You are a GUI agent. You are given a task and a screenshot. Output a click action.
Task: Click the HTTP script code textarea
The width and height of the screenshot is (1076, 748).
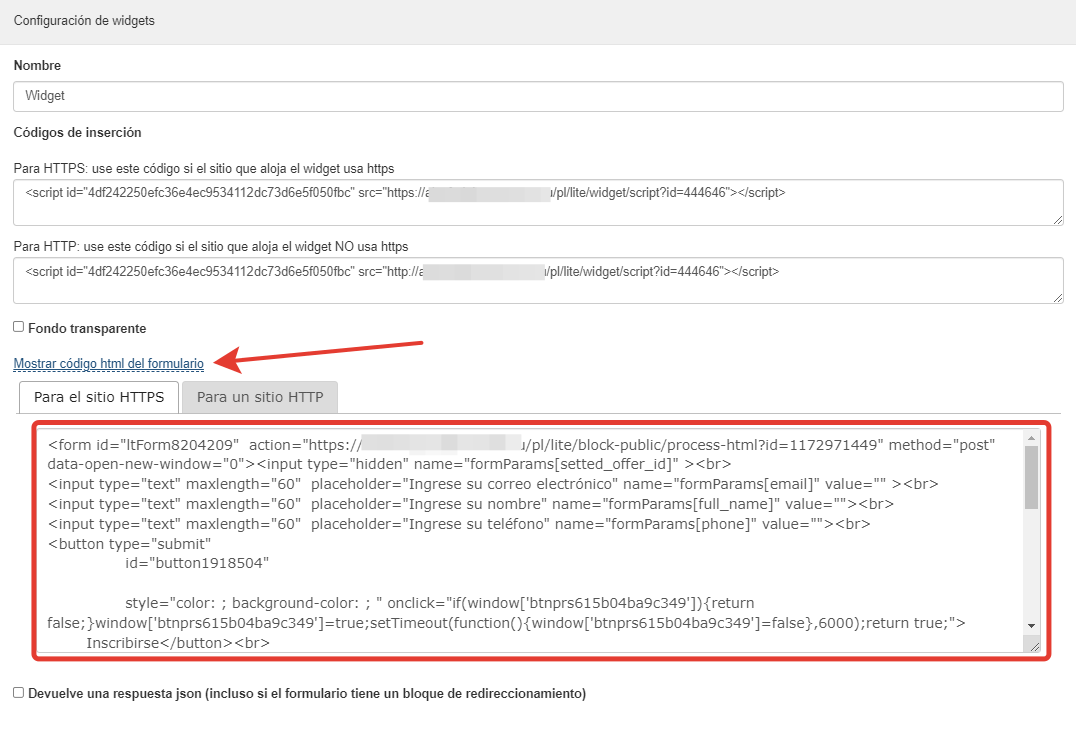[x=538, y=281]
